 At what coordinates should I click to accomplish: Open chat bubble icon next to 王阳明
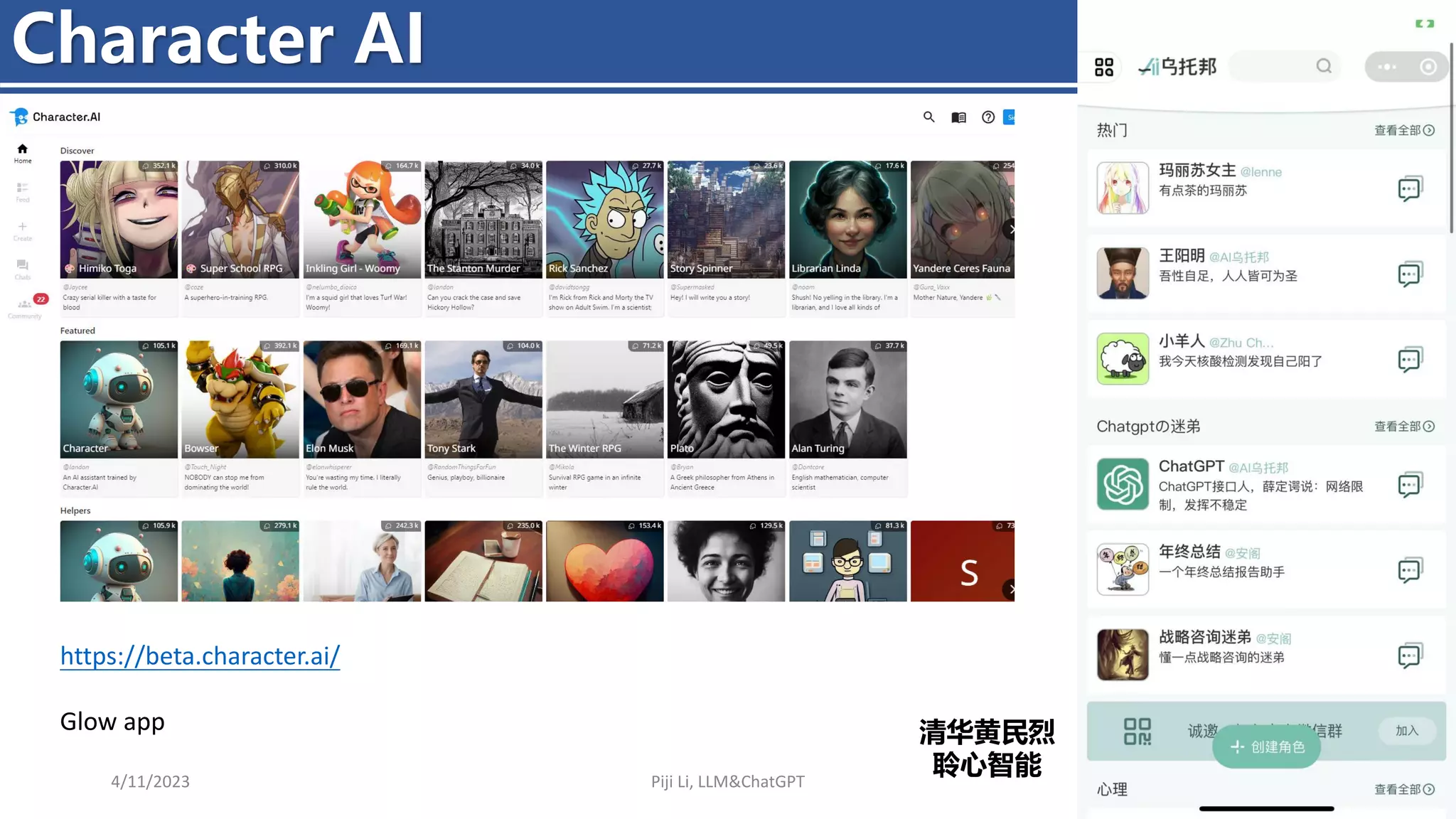1409,274
